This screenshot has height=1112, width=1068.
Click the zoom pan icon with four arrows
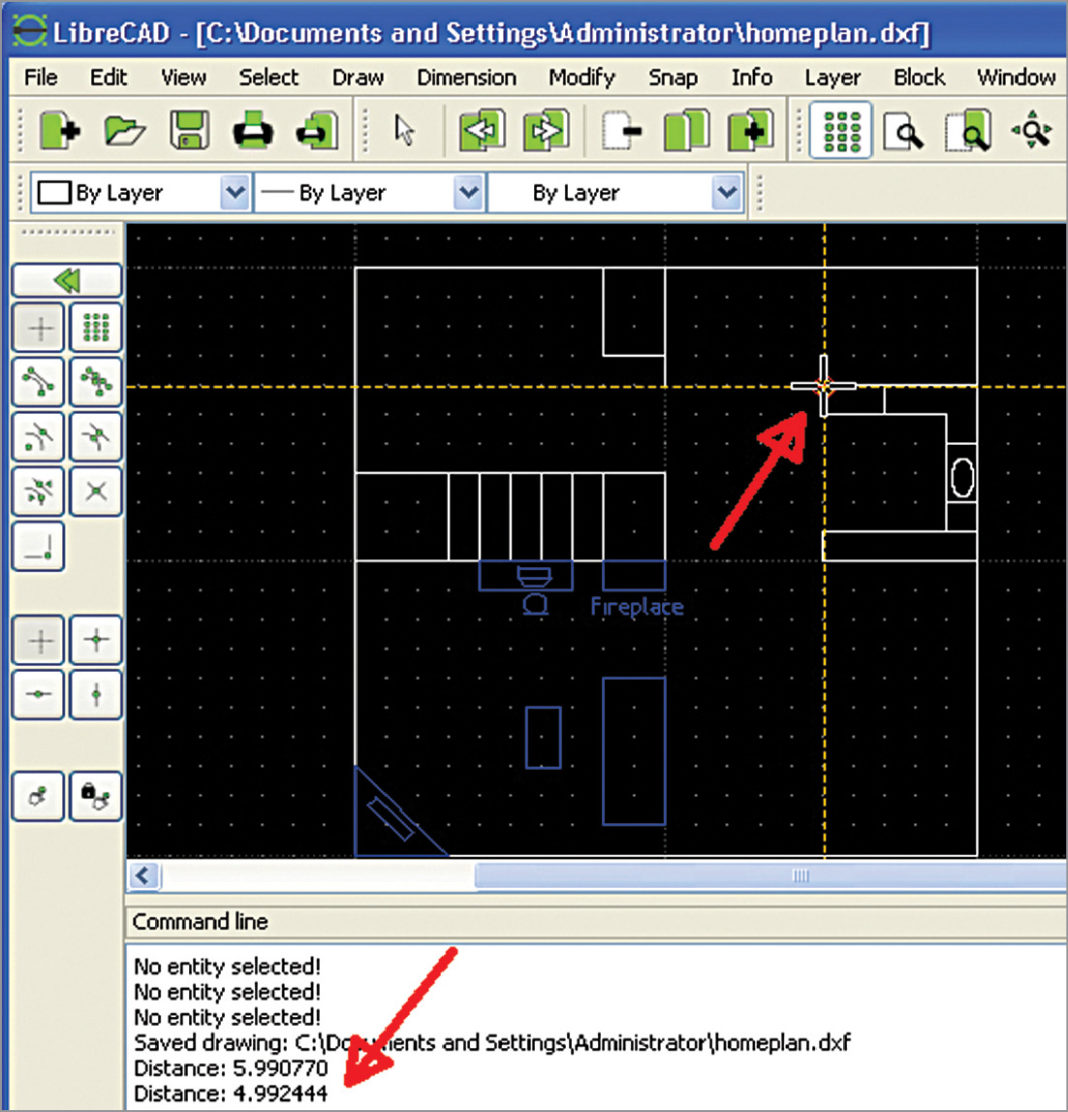1033,131
